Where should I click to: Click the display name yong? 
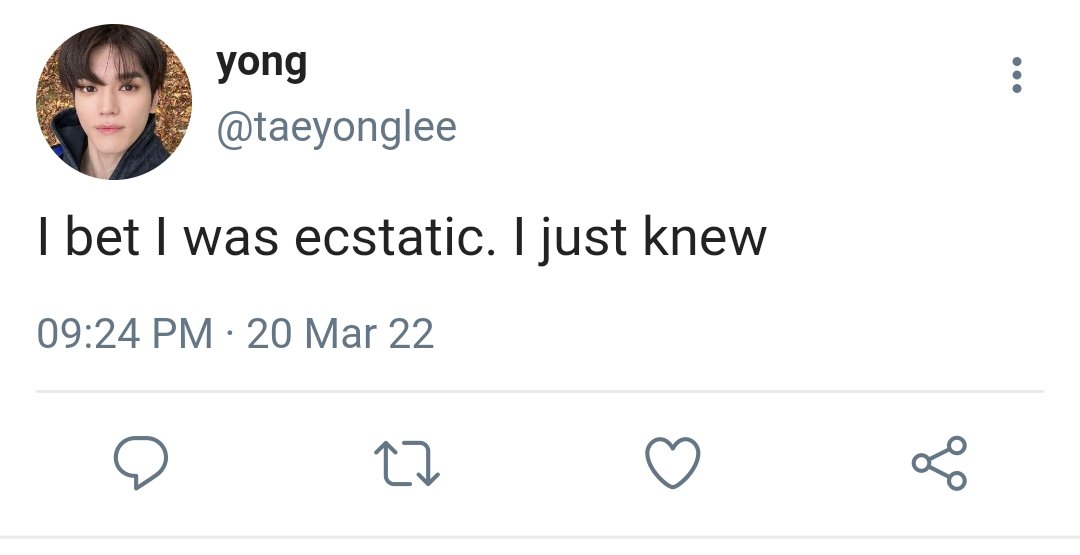[x=262, y=63]
